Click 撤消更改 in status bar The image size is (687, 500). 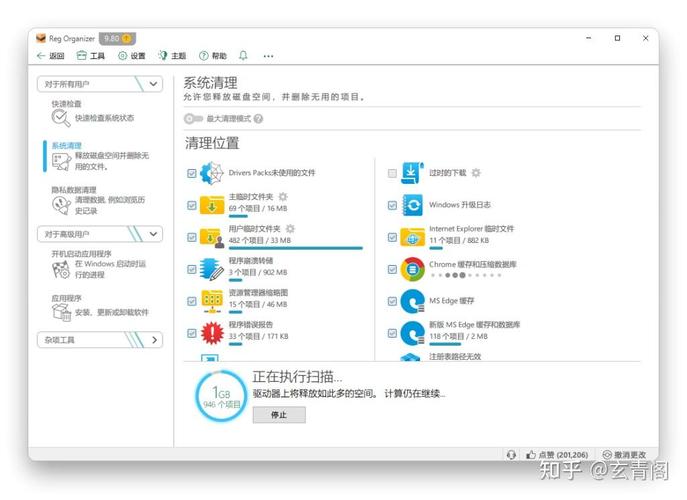click(624, 454)
